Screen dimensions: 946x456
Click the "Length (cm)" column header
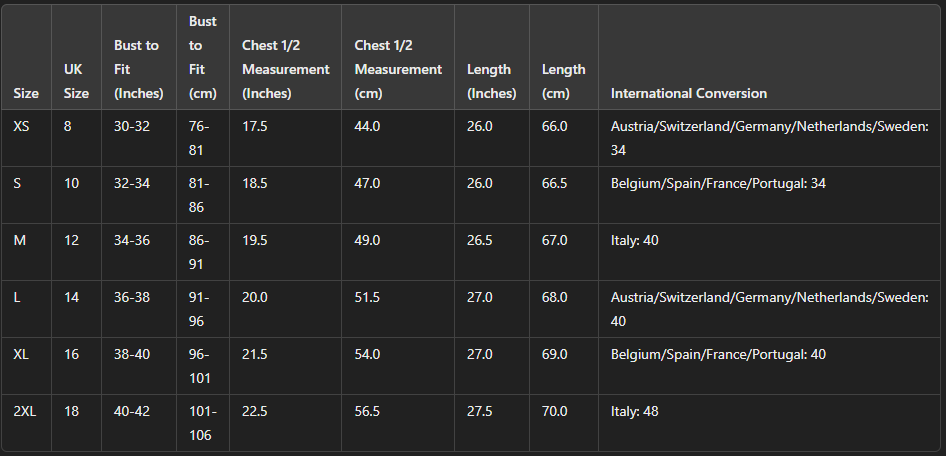[x=563, y=81]
